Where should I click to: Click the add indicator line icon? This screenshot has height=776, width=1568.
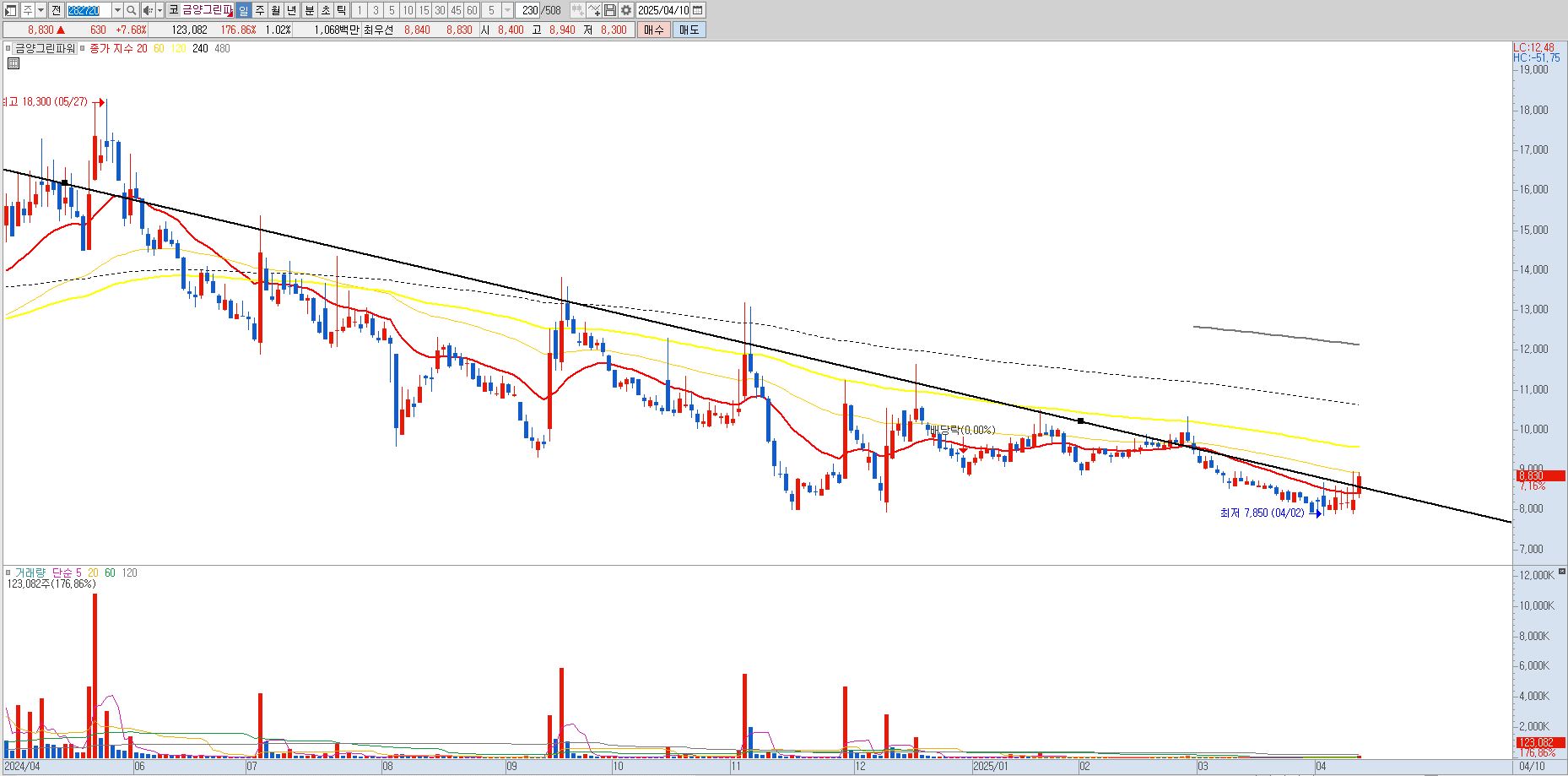[593, 10]
